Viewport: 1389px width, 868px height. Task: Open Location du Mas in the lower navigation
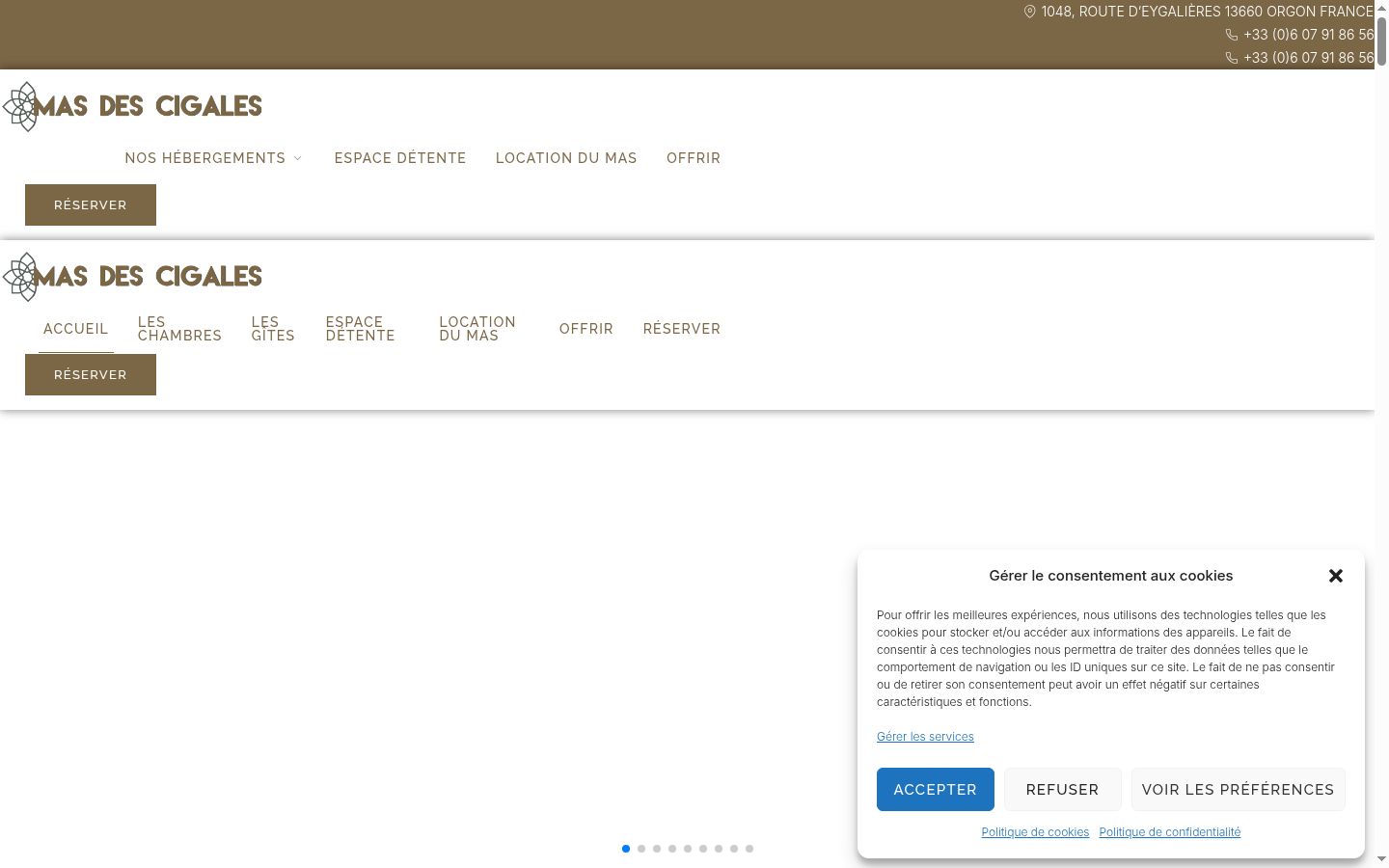[477, 329]
